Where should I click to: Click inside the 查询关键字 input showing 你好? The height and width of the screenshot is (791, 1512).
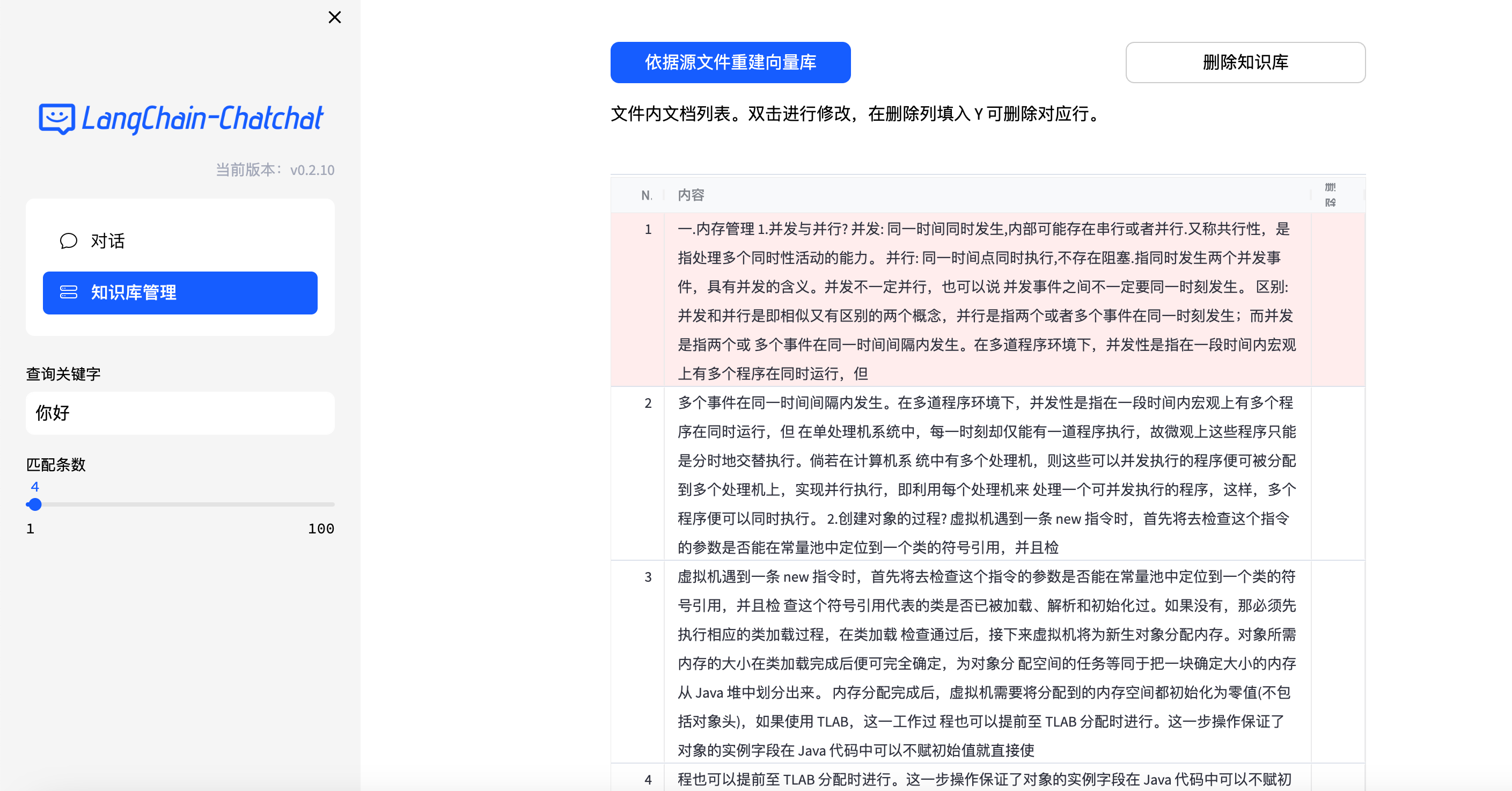(180, 413)
